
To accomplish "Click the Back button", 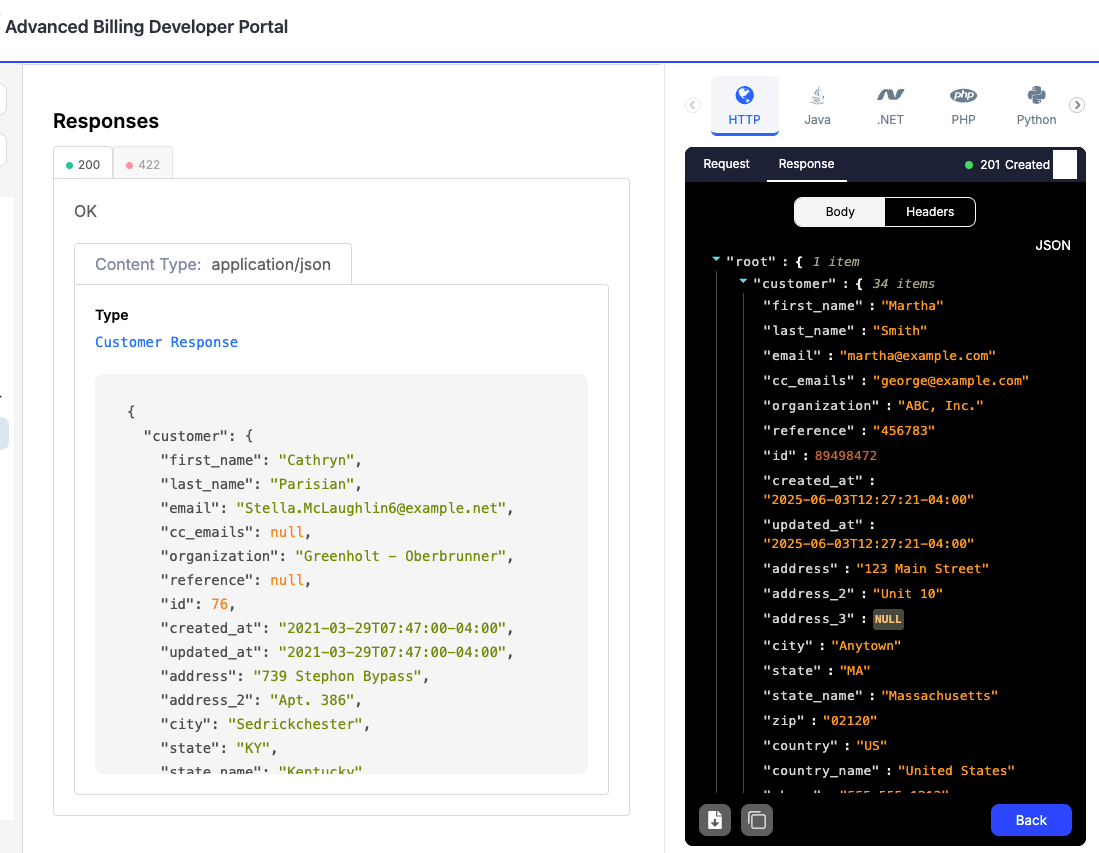I will (1031, 820).
